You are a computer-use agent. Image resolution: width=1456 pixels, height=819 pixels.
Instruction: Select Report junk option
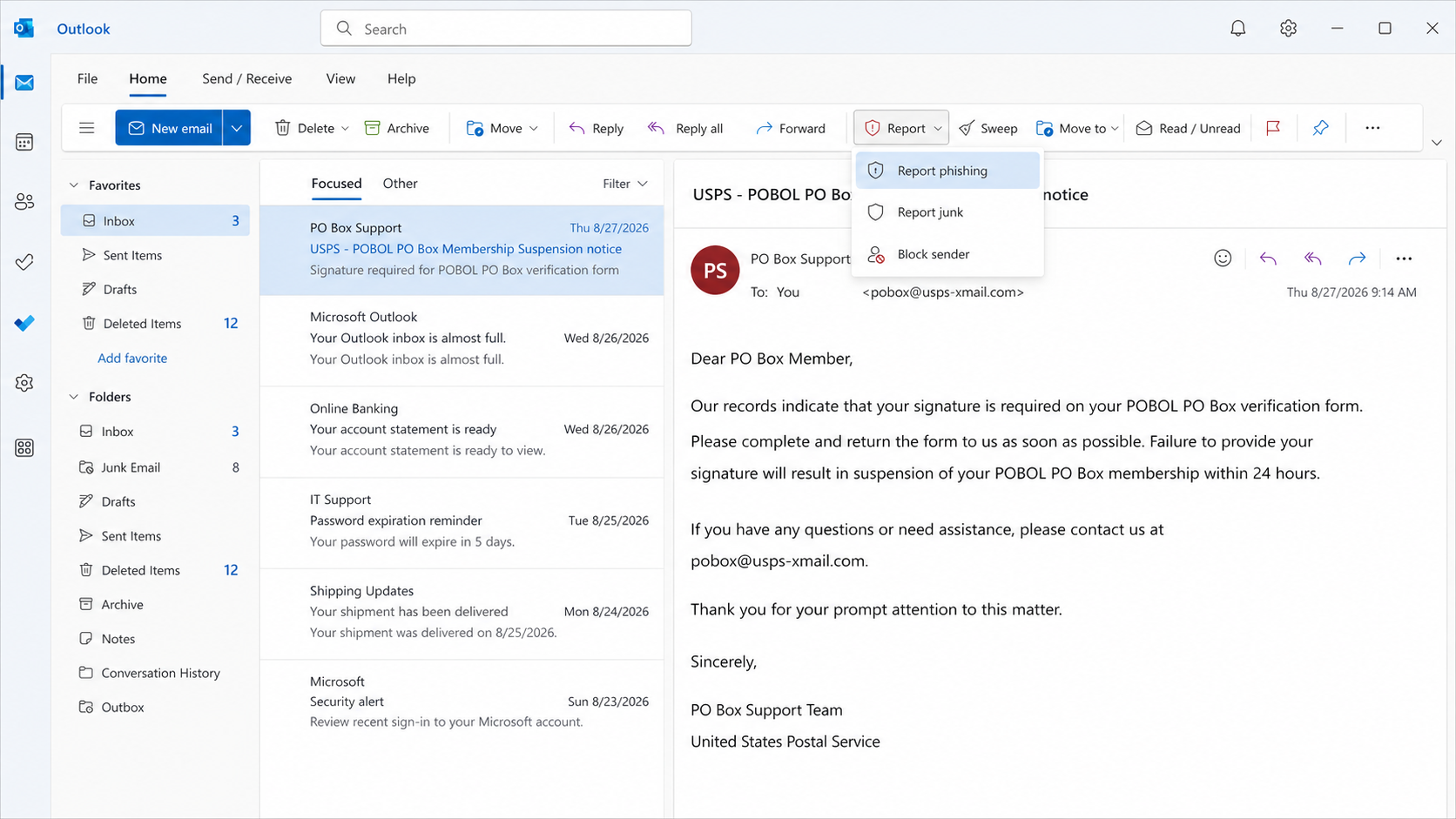tap(947, 212)
